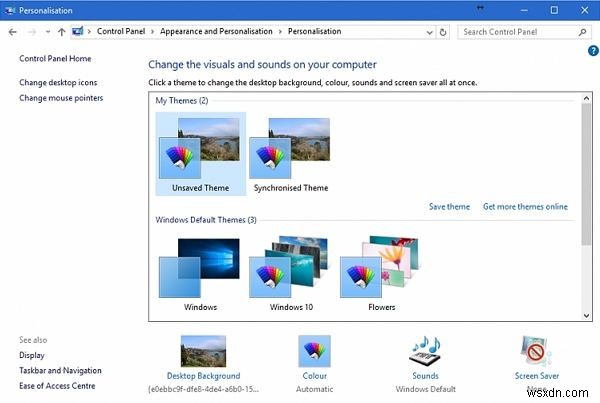Screen dimensions: 600x403
Task: Minimize the Personalisation window
Action: point(524,10)
